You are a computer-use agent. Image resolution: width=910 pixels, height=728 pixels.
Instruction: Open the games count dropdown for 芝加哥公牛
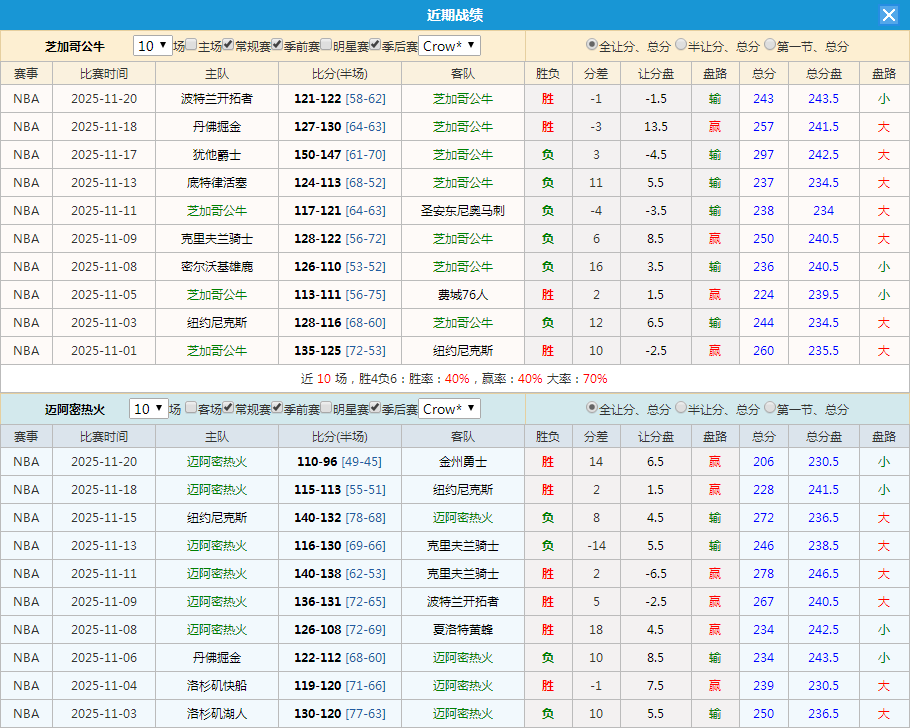click(x=153, y=44)
